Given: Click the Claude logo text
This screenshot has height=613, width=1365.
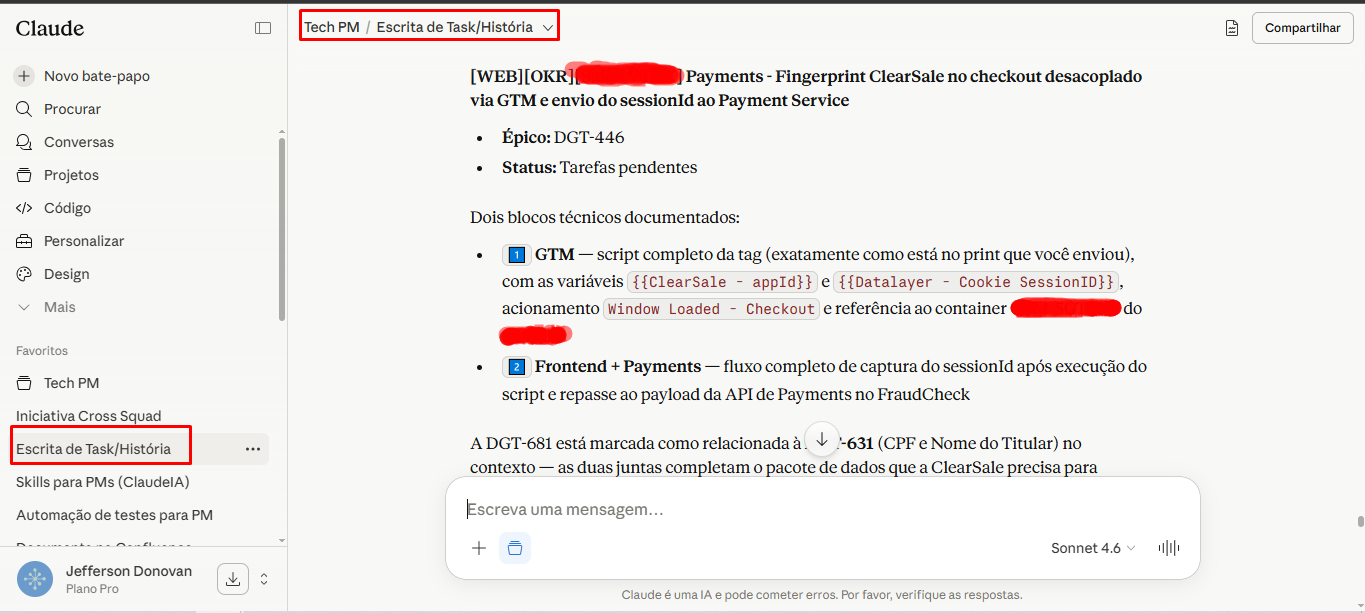Looking at the screenshot, I should [50, 28].
